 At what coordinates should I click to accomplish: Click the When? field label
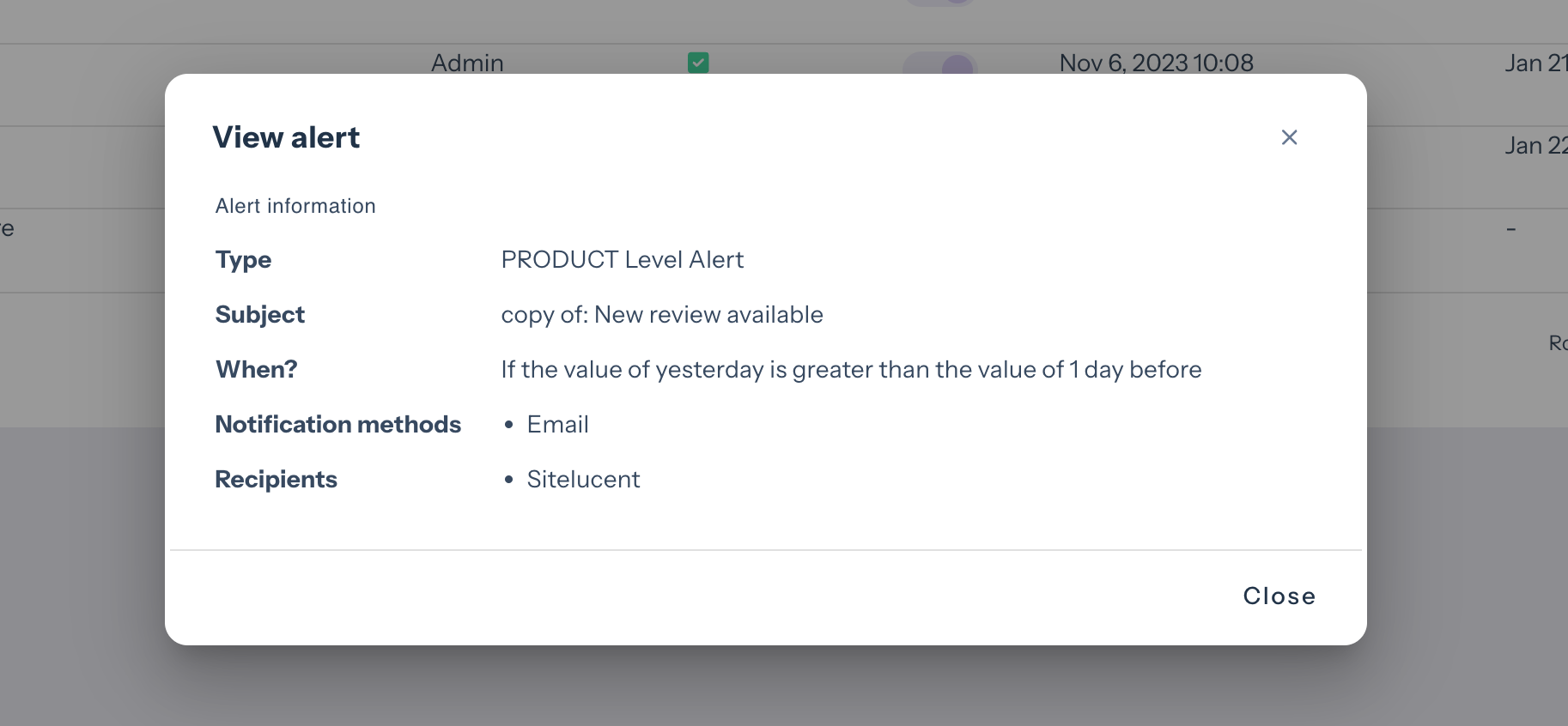(x=256, y=369)
